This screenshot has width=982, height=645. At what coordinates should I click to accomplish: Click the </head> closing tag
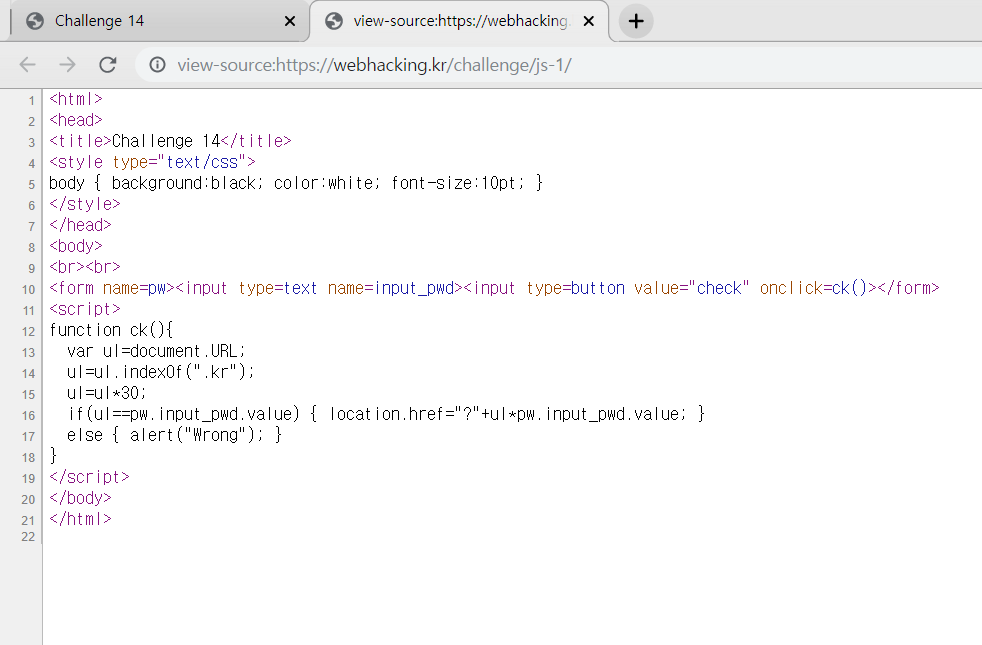80,225
